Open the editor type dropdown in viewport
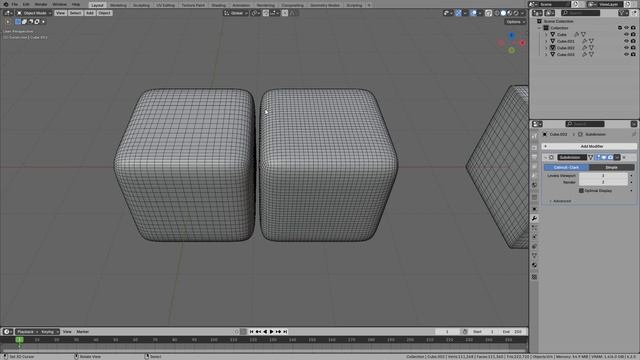This screenshot has height=360, width=640. pos(8,13)
